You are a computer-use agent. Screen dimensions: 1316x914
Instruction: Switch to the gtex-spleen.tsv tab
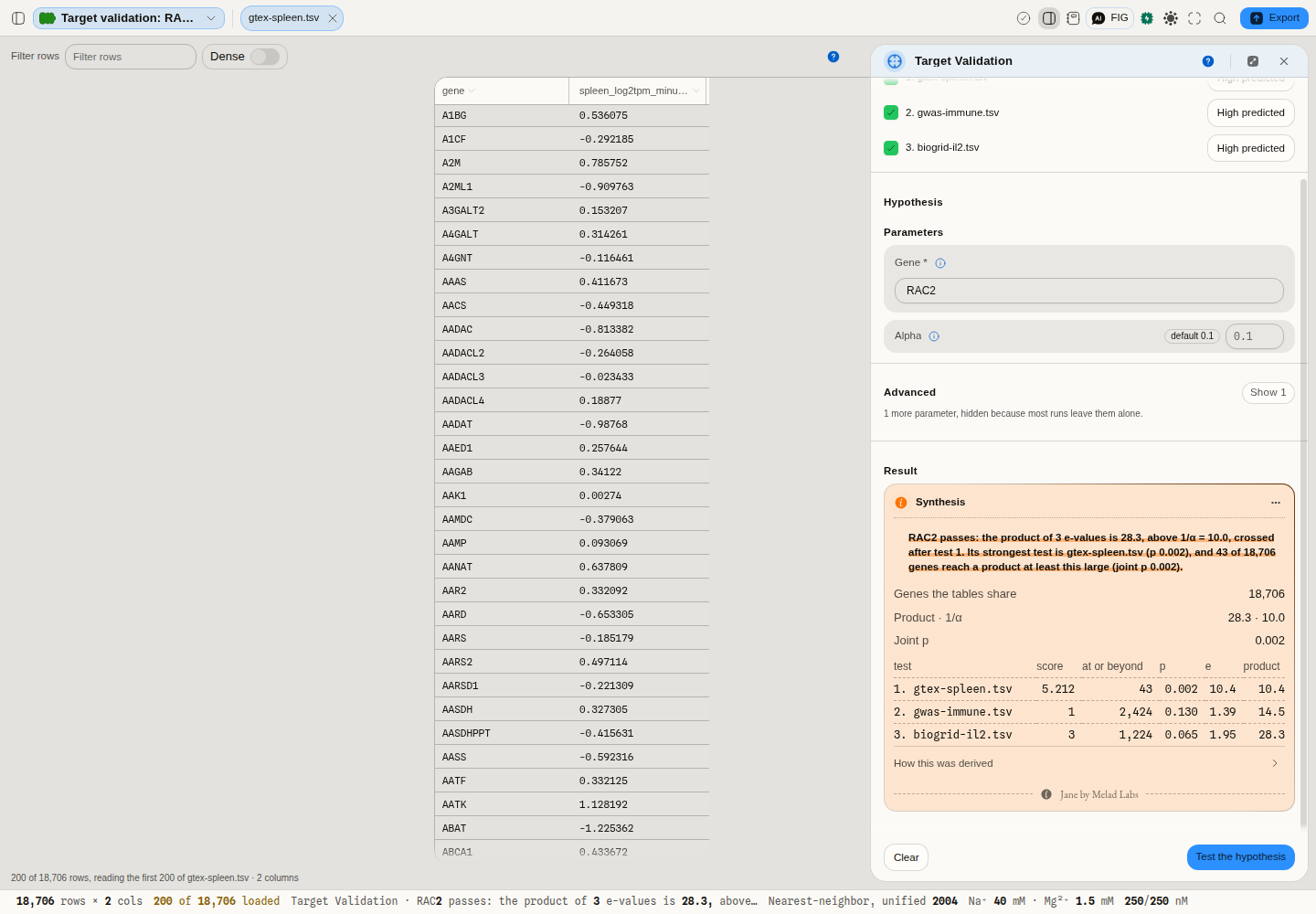[x=283, y=18]
